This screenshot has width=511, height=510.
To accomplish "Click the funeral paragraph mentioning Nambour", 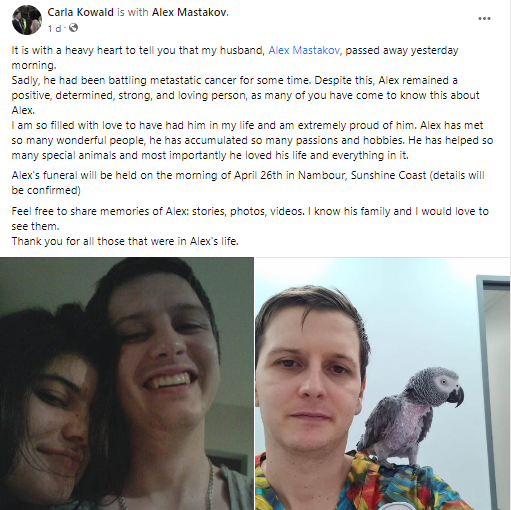I will coord(248,183).
